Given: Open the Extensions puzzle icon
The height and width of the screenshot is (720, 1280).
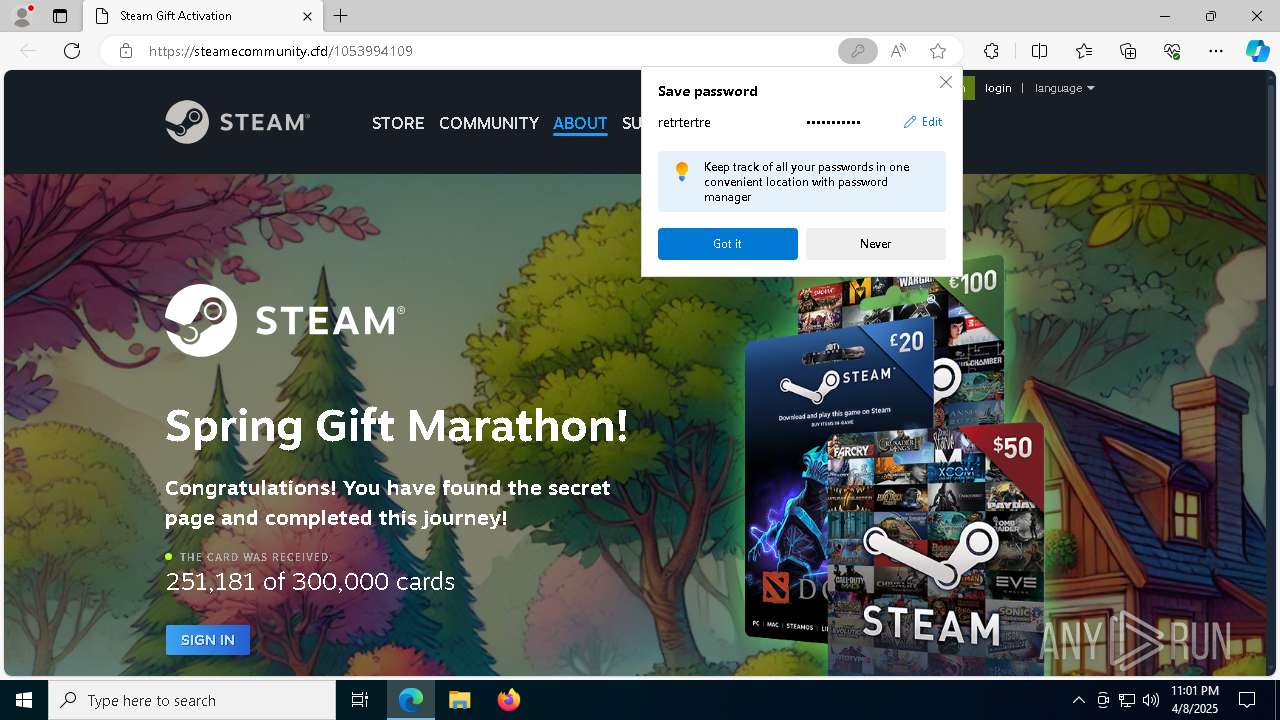Looking at the screenshot, I should [x=991, y=51].
